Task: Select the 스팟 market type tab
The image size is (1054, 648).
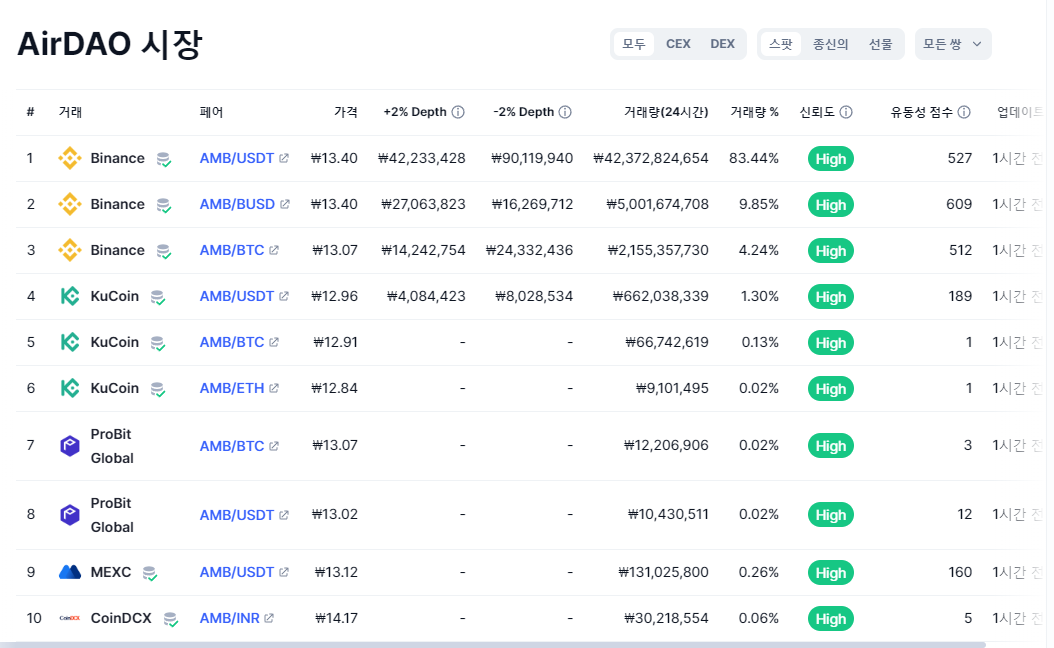Action: click(780, 44)
